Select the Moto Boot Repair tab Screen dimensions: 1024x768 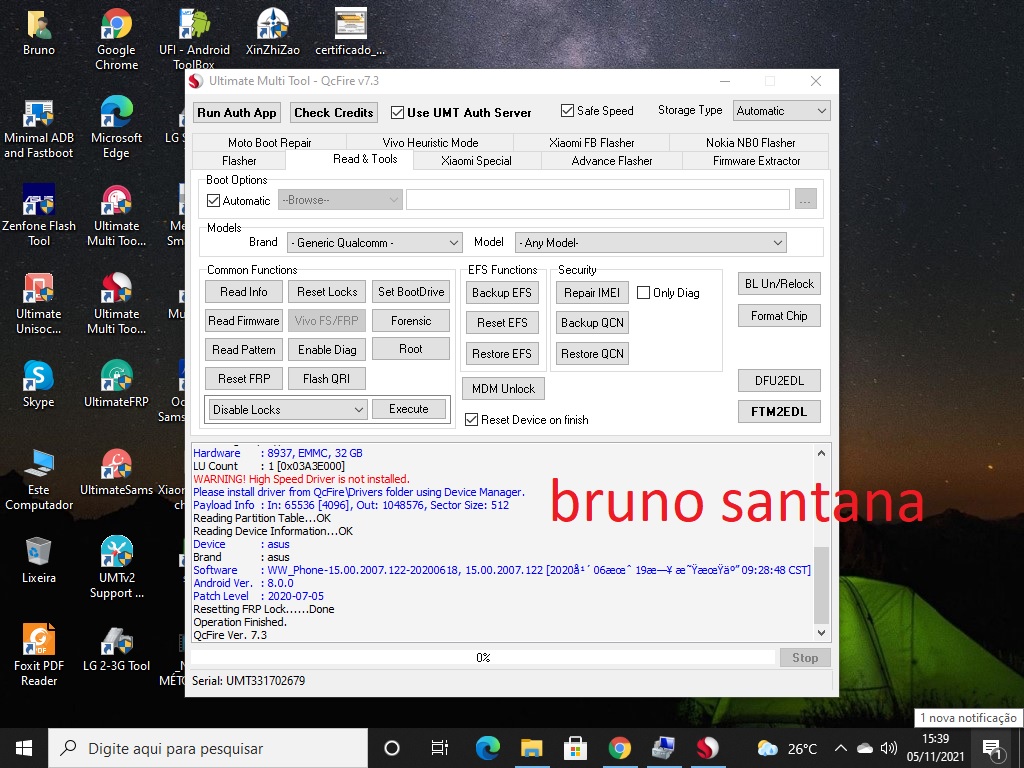pos(270,142)
